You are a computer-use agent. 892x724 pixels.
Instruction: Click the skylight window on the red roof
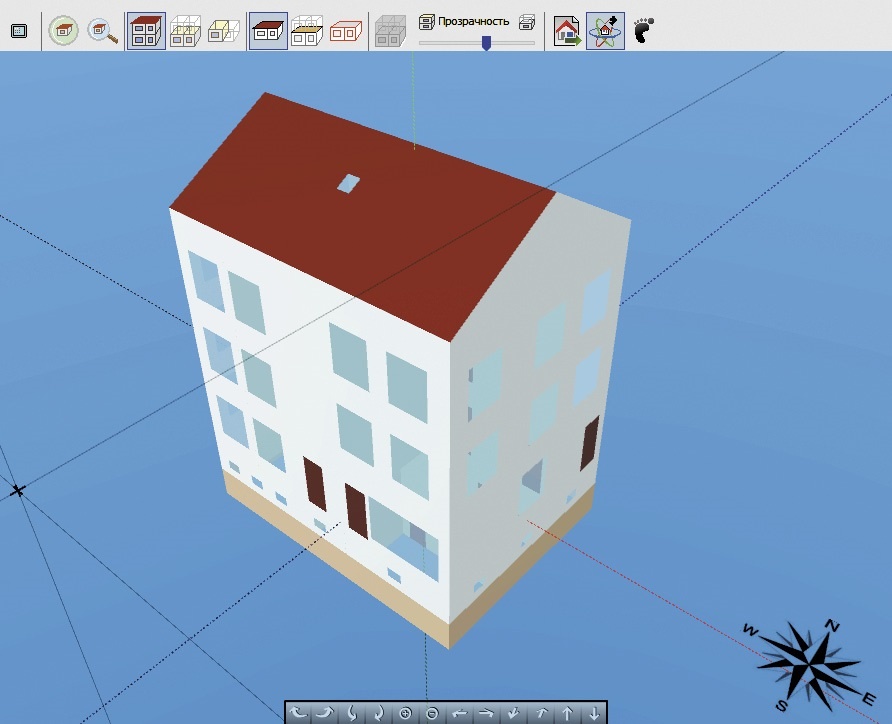[348, 183]
